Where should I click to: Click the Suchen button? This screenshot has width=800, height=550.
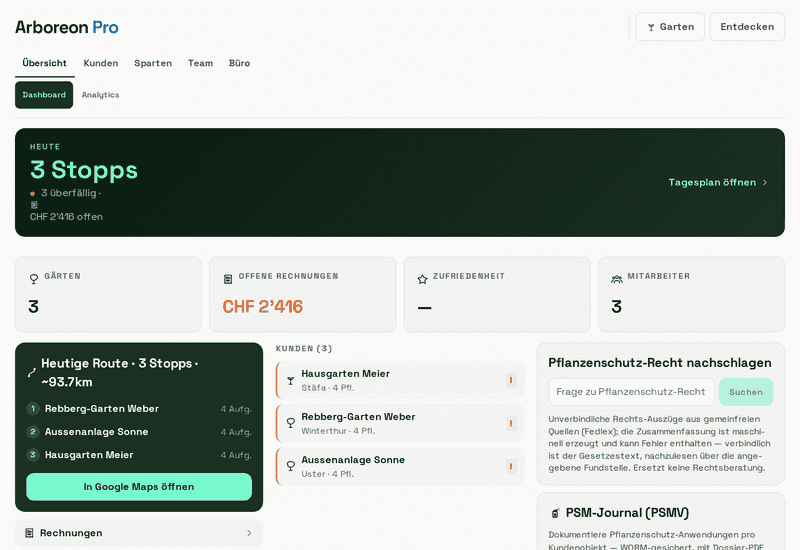pyautogui.click(x=746, y=392)
